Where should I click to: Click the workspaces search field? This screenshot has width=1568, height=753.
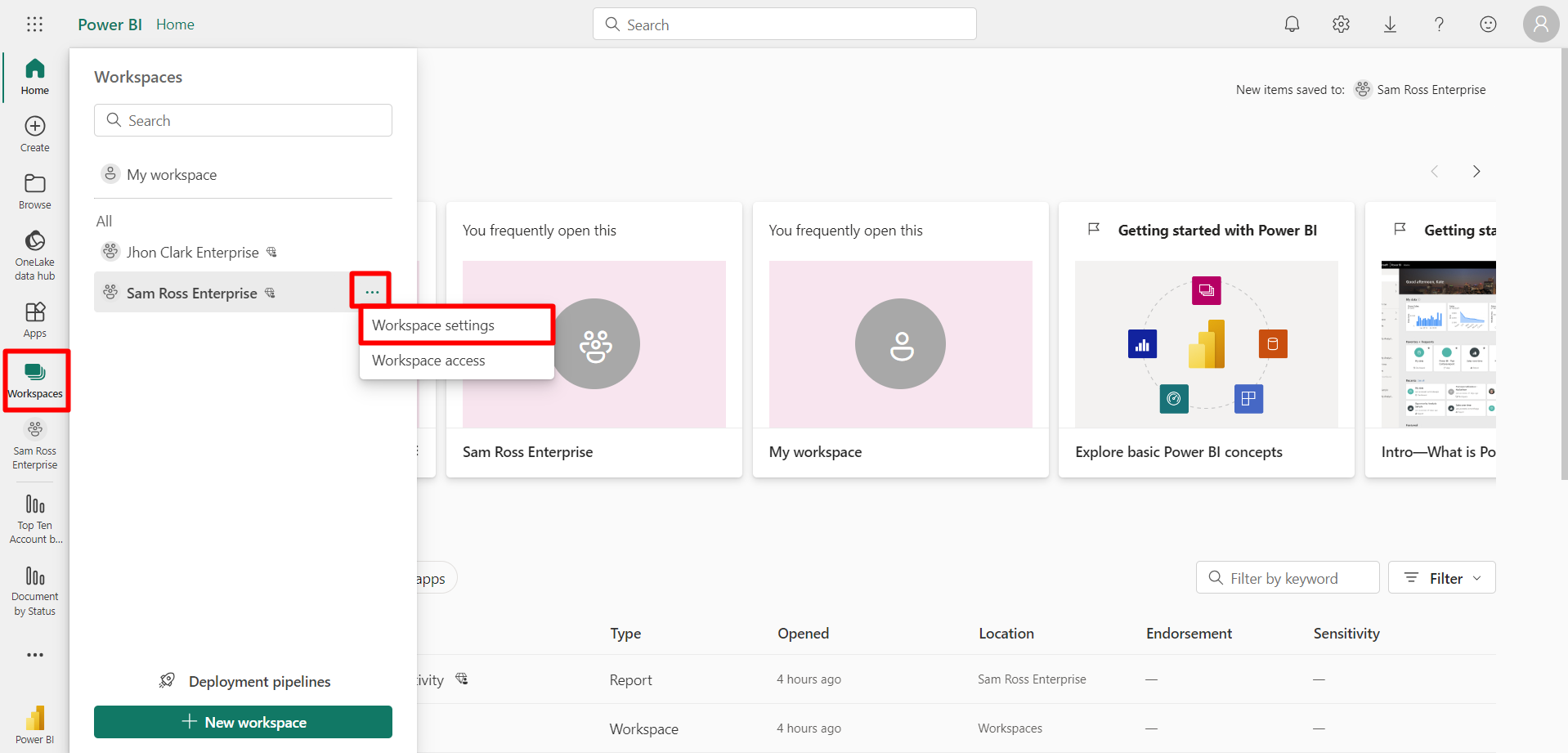243,120
